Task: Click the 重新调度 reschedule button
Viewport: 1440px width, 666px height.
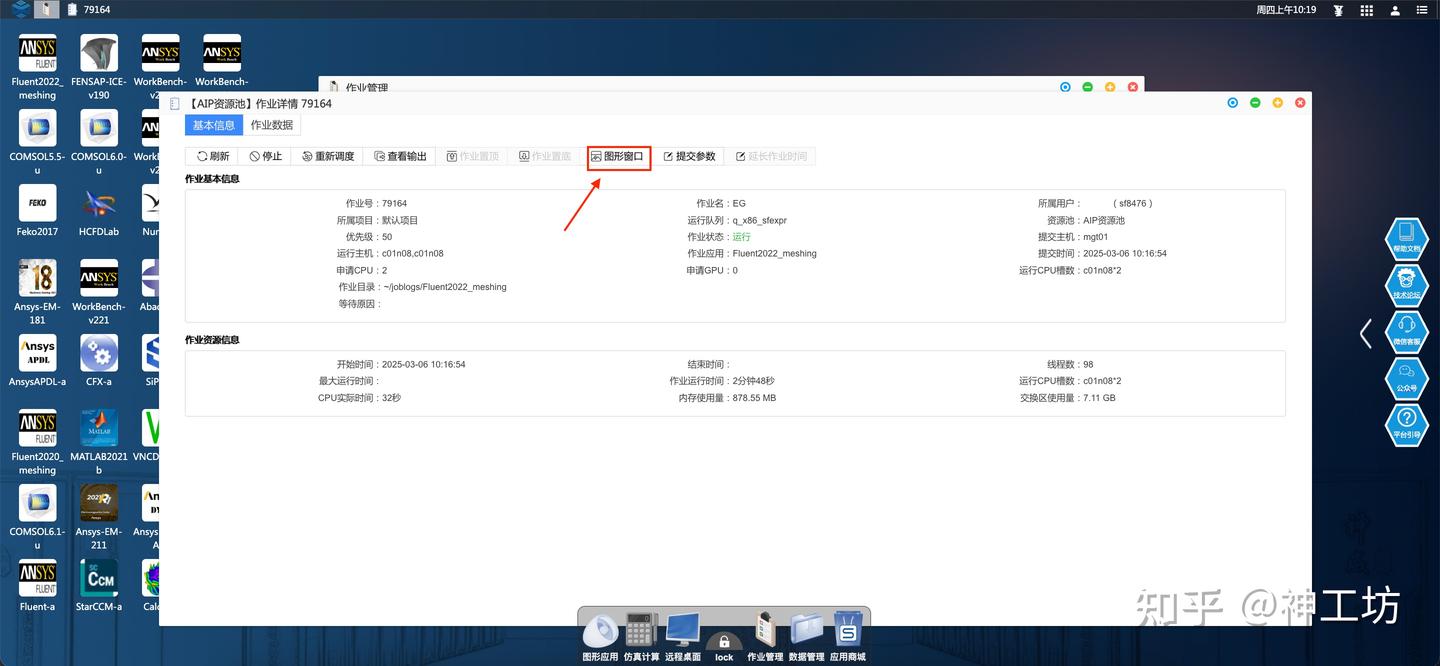Action: [327, 156]
